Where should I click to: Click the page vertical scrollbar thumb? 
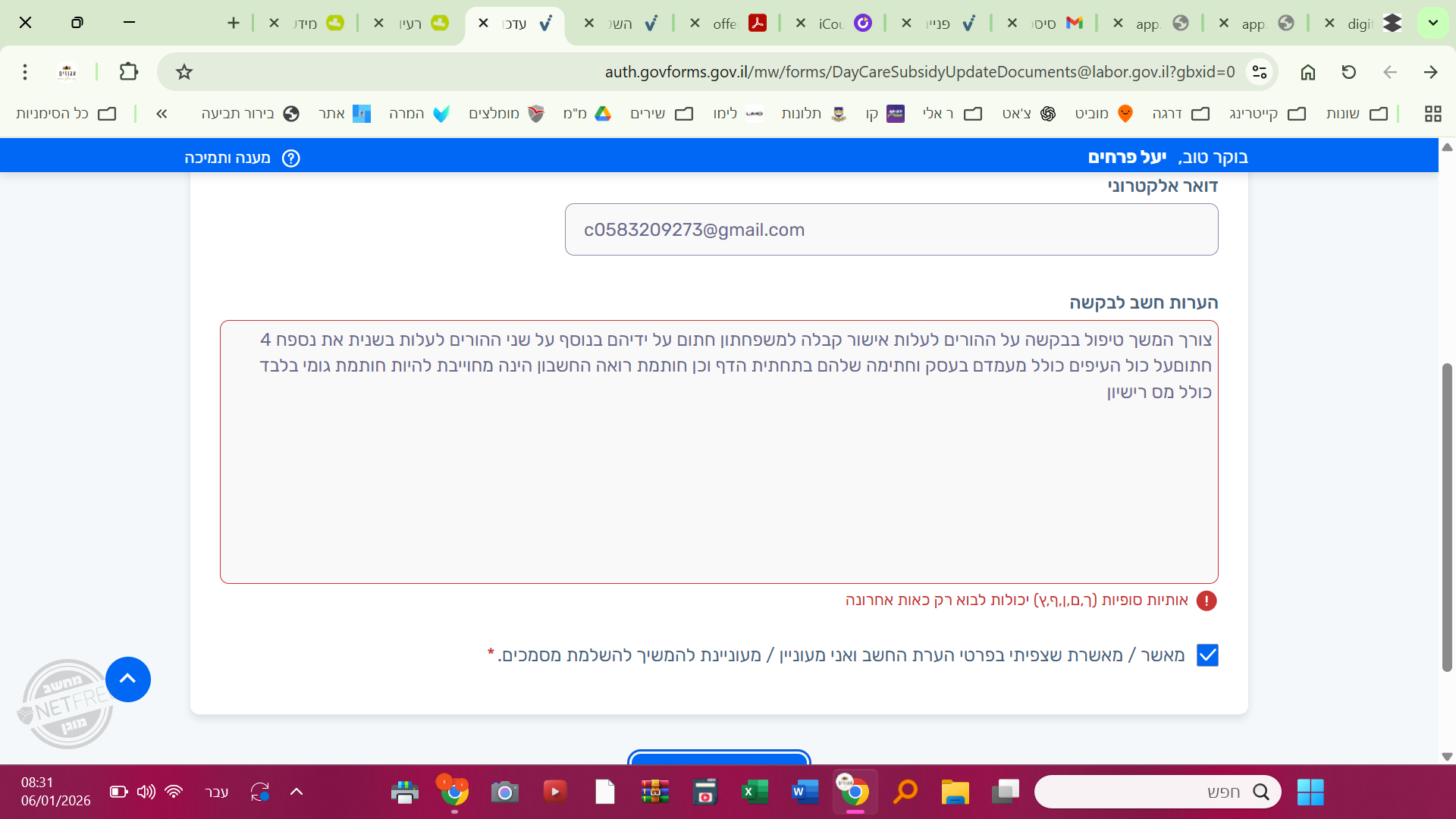1447,516
